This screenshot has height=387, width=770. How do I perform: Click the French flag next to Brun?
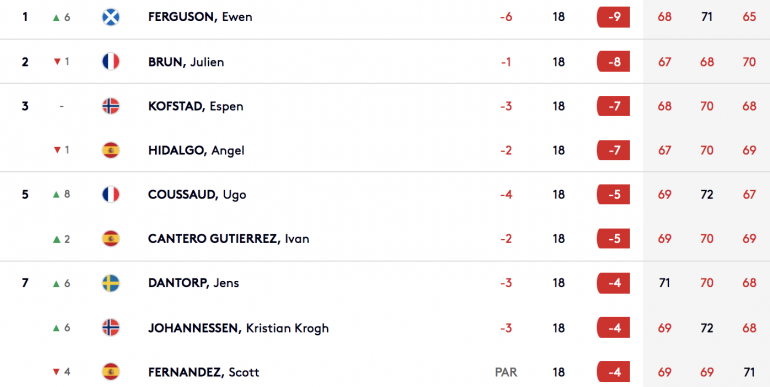click(110, 62)
